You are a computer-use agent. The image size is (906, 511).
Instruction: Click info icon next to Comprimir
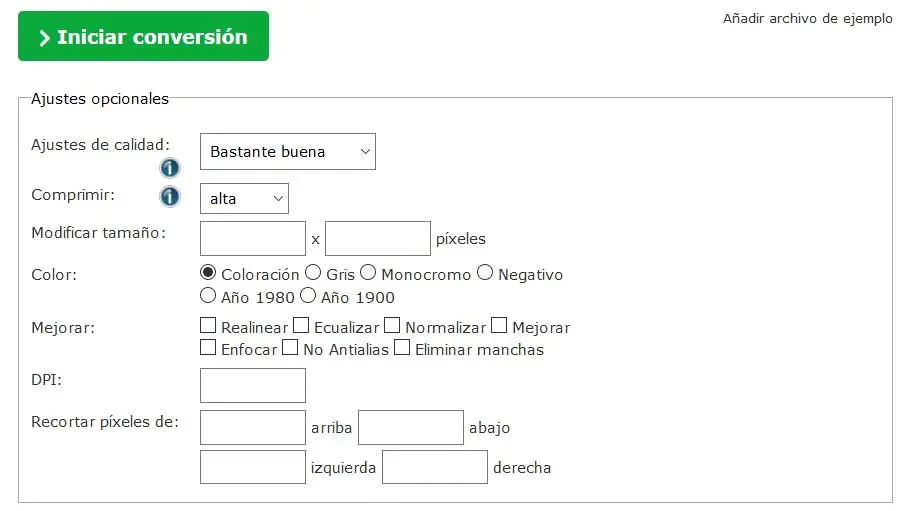170,196
